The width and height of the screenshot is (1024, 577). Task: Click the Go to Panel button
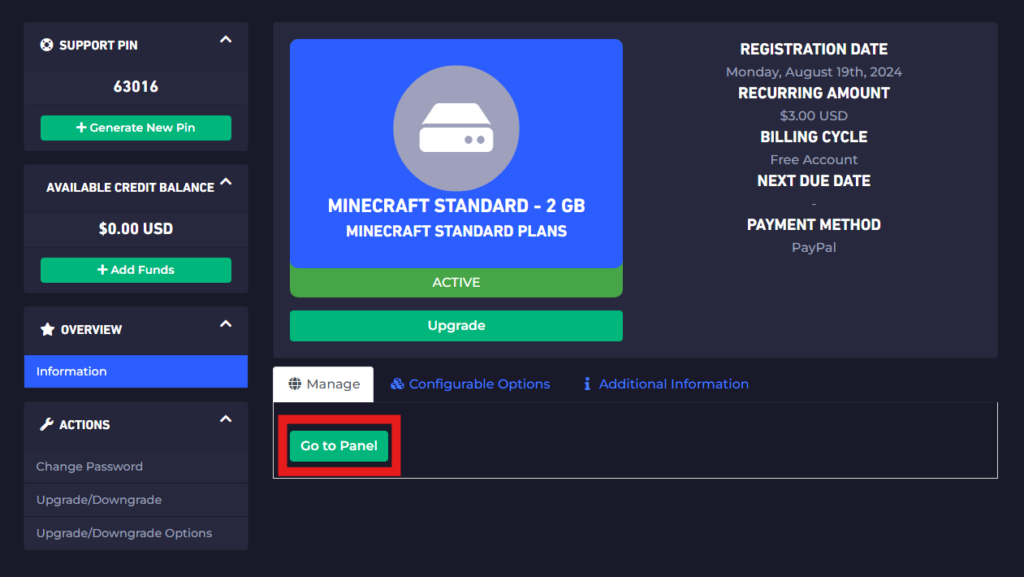tap(339, 446)
